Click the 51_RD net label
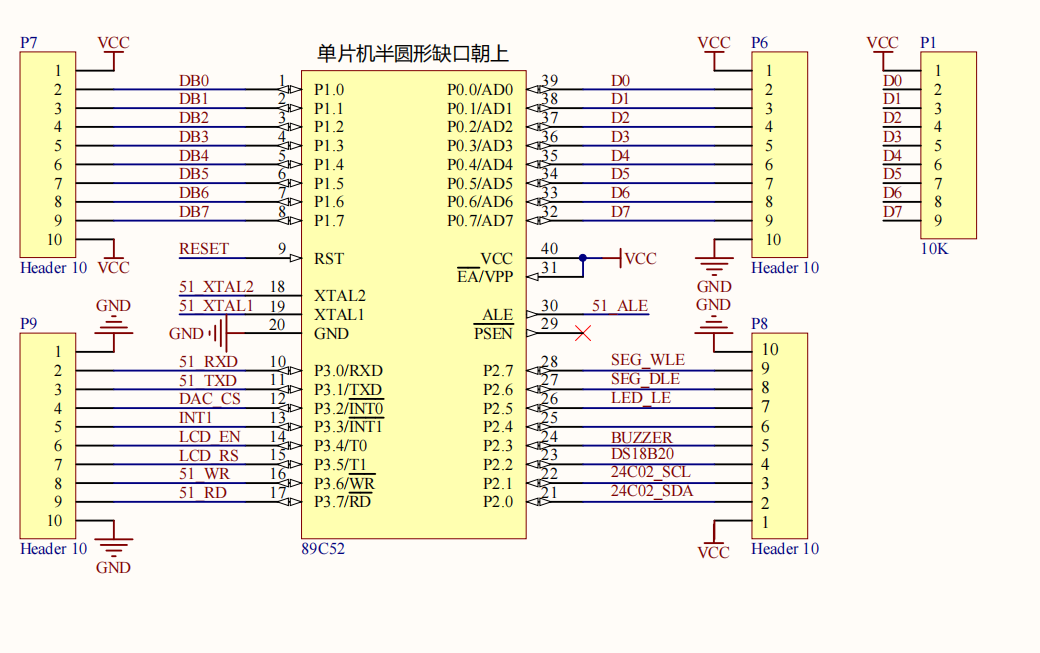This screenshot has width=1040, height=653. [x=203, y=493]
